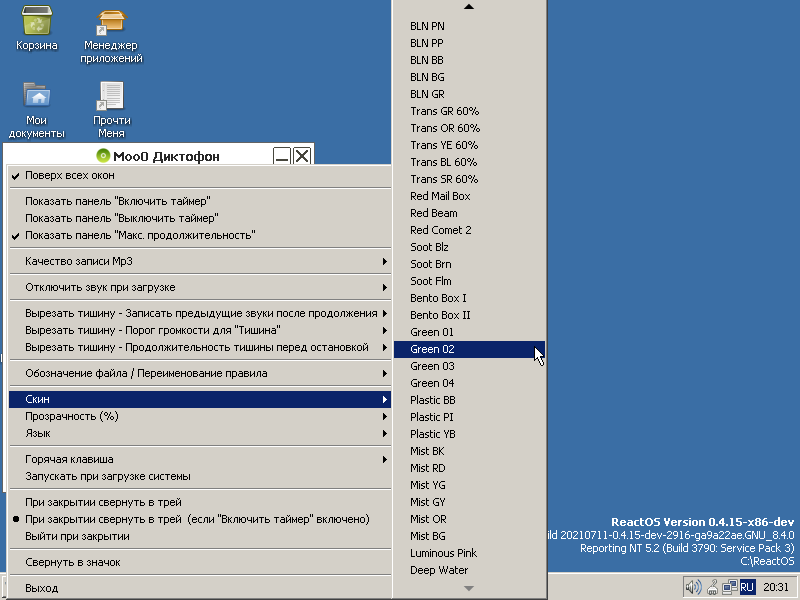Apply the BLN PP skin

point(469,43)
